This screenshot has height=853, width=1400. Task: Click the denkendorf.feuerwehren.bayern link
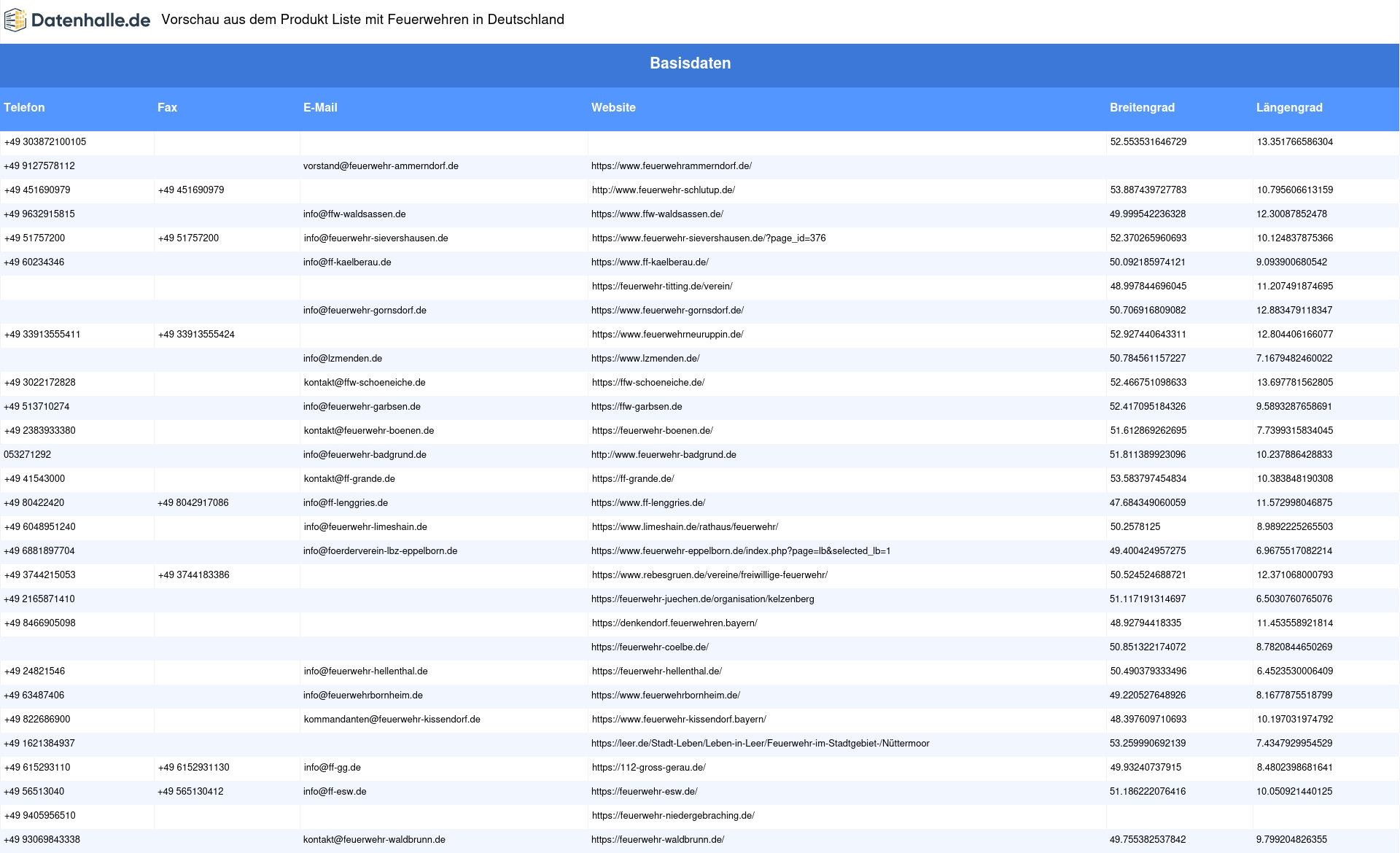pos(674,623)
